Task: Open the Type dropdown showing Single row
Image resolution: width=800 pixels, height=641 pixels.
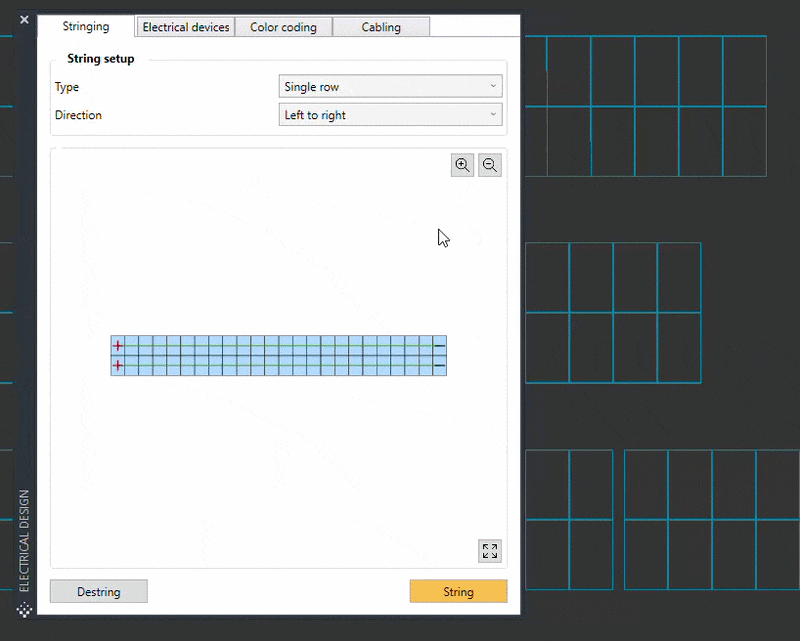Action: click(390, 86)
